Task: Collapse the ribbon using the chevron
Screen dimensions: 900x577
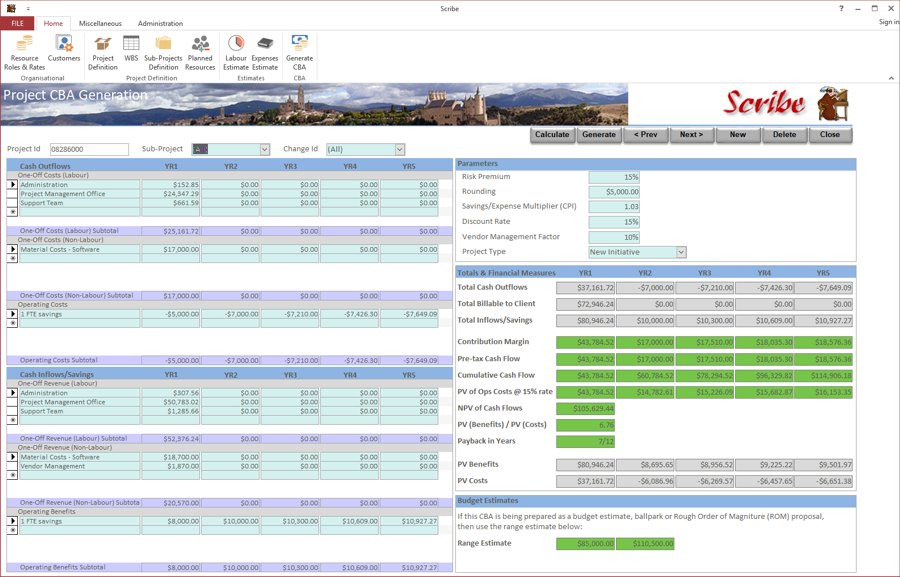Action: coord(891,78)
